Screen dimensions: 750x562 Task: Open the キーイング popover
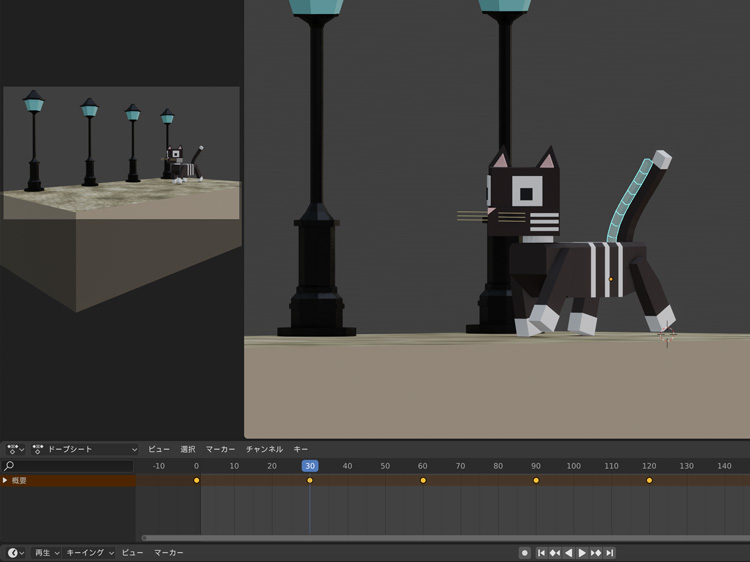click(x=90, y=553)
